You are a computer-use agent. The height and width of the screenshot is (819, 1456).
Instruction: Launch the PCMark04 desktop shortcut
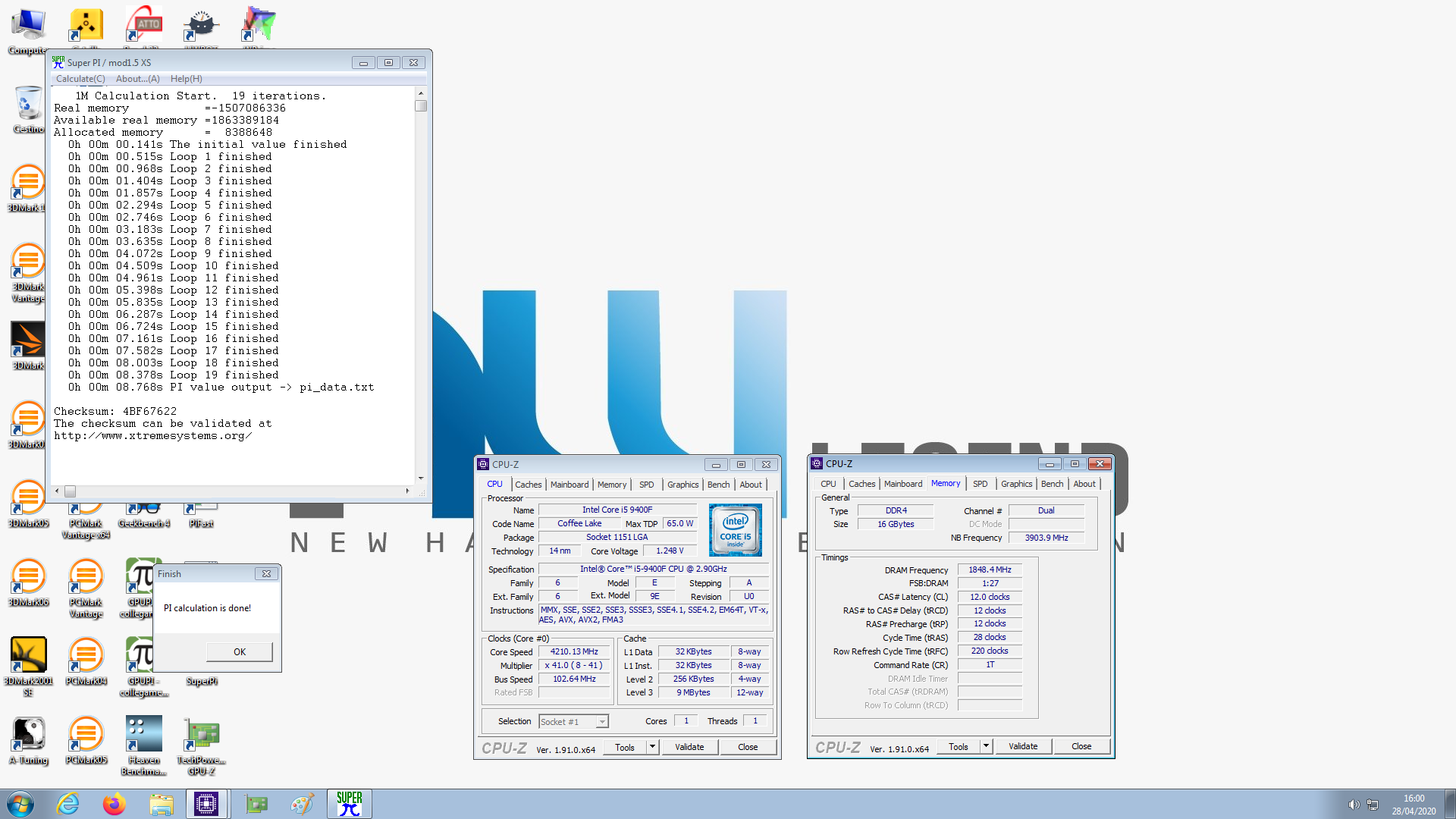click(86, 661)
